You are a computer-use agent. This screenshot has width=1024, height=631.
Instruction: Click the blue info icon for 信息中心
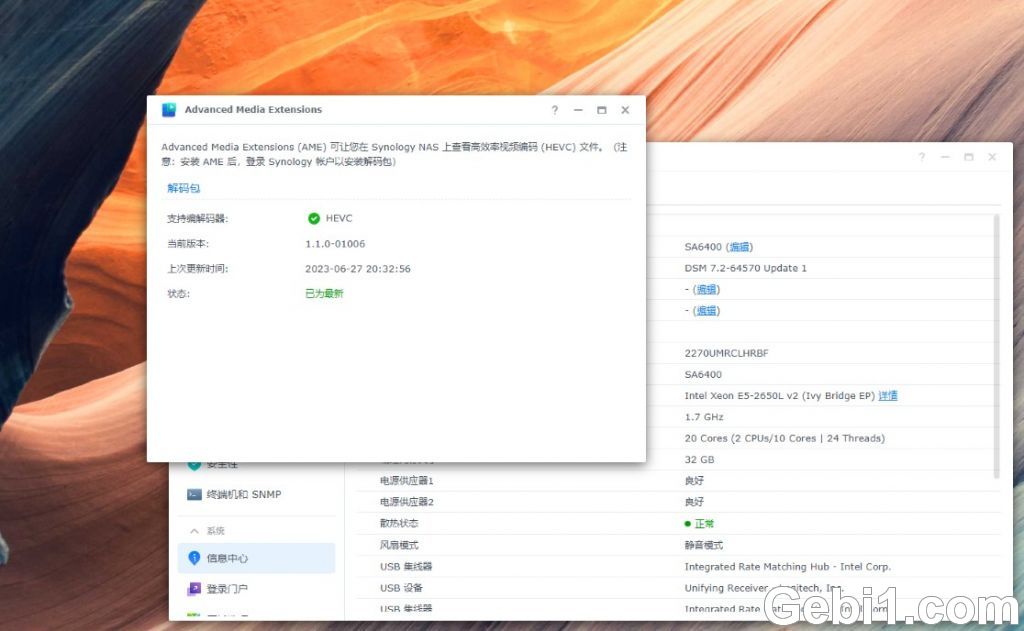click(194, 558)
